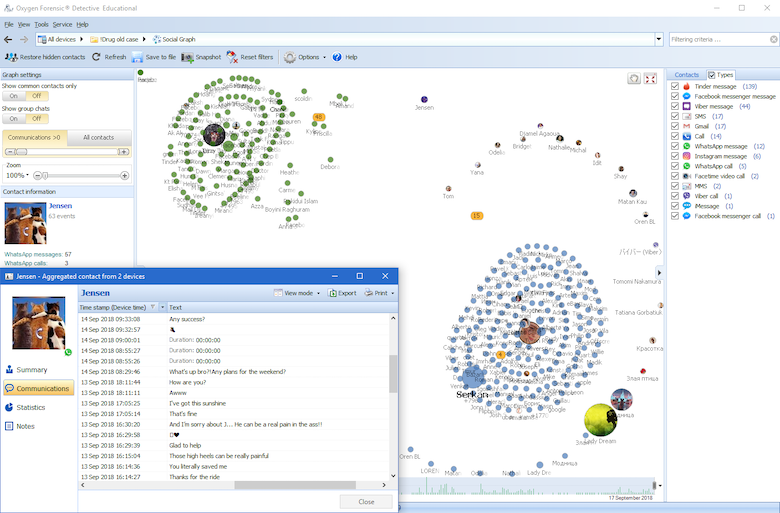
Task: Open Options dropdown arrow
Action: pyautogui.click(x=324, y=57)
